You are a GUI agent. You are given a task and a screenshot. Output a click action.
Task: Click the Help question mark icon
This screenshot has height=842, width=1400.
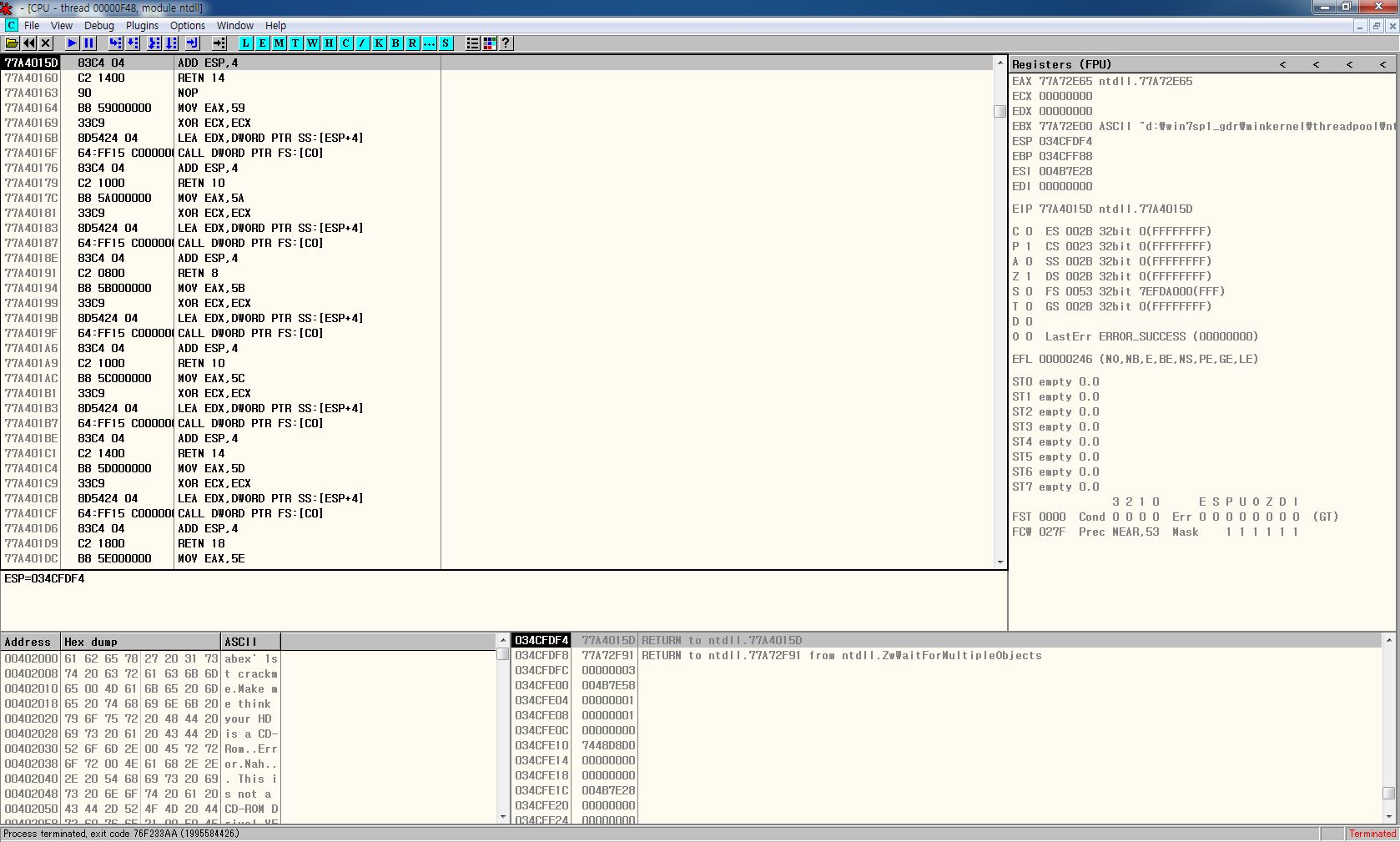(x=506, y=43)
